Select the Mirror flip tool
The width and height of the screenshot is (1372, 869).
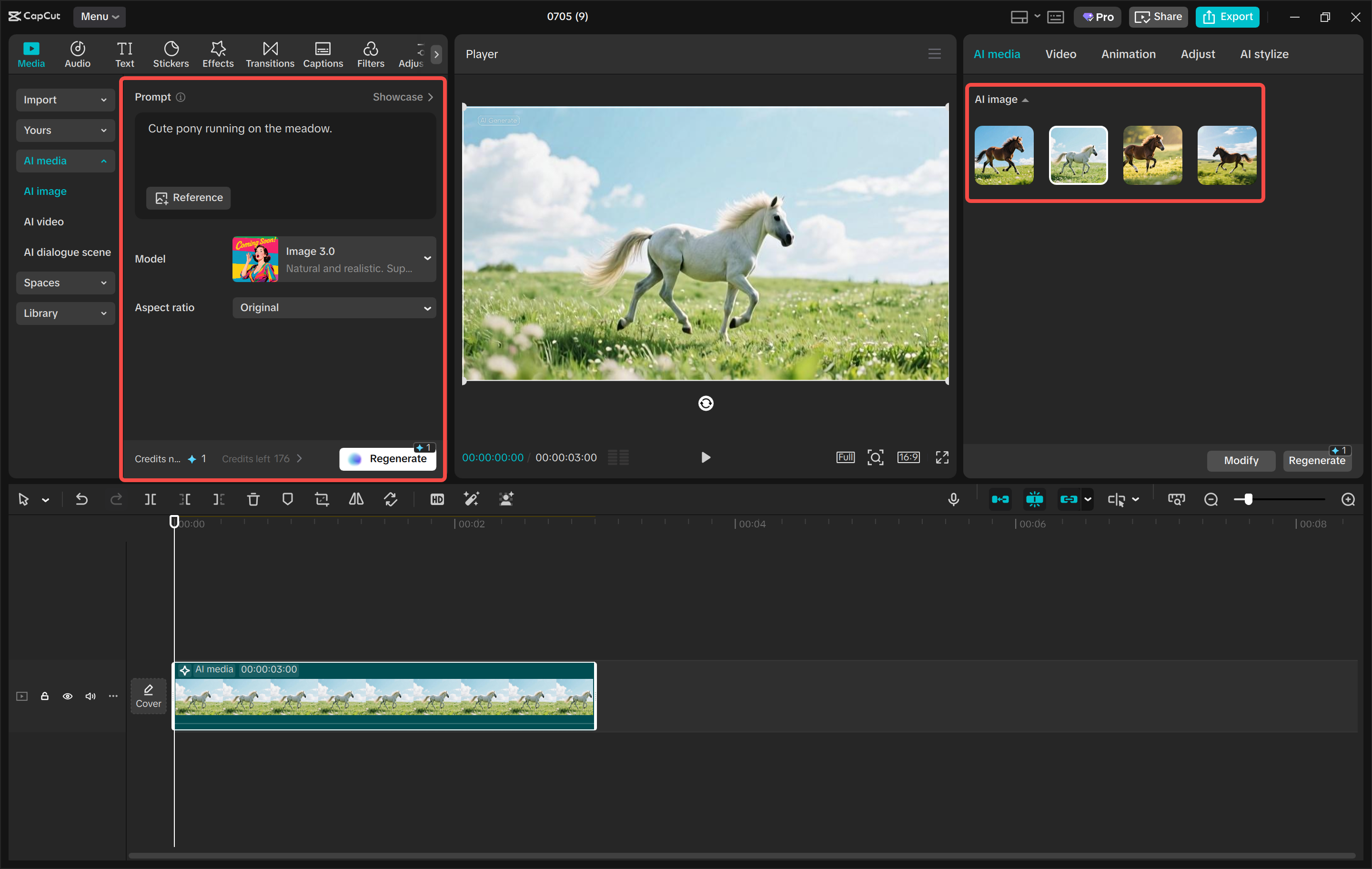pyautogui.click(x=355, y=499)
